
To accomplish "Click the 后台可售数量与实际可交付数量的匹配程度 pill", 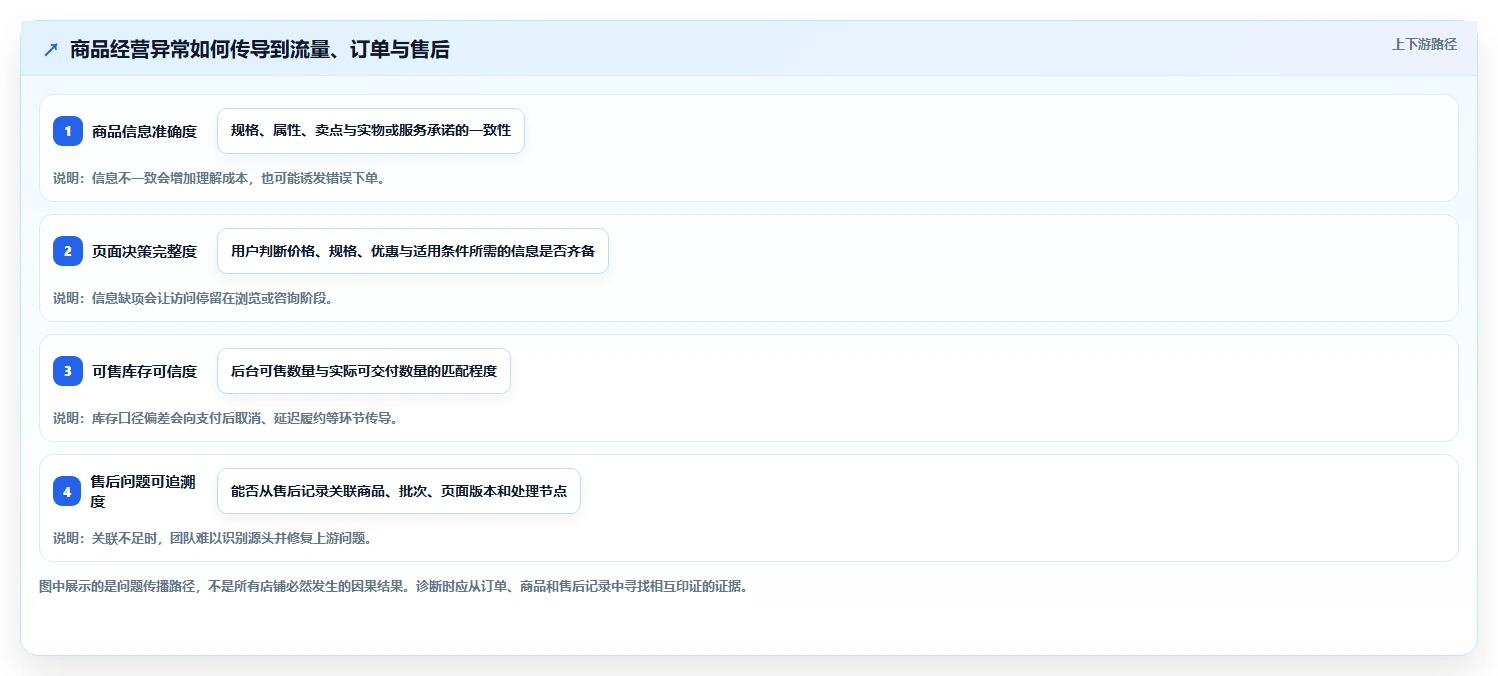I will [364, 371].
